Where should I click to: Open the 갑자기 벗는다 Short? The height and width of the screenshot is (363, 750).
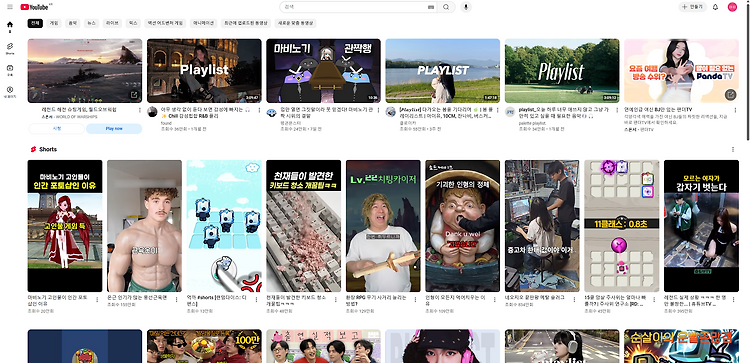tap(701, 226)
